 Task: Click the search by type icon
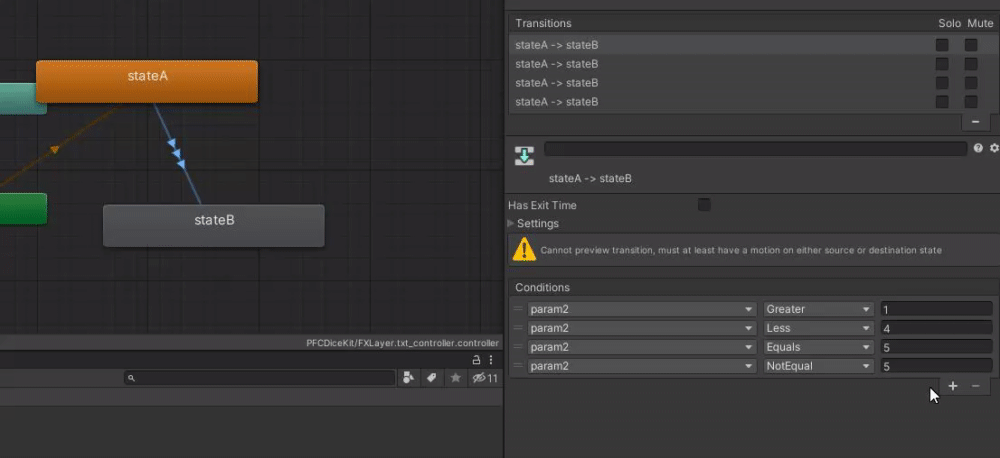[x=408, y=378]
